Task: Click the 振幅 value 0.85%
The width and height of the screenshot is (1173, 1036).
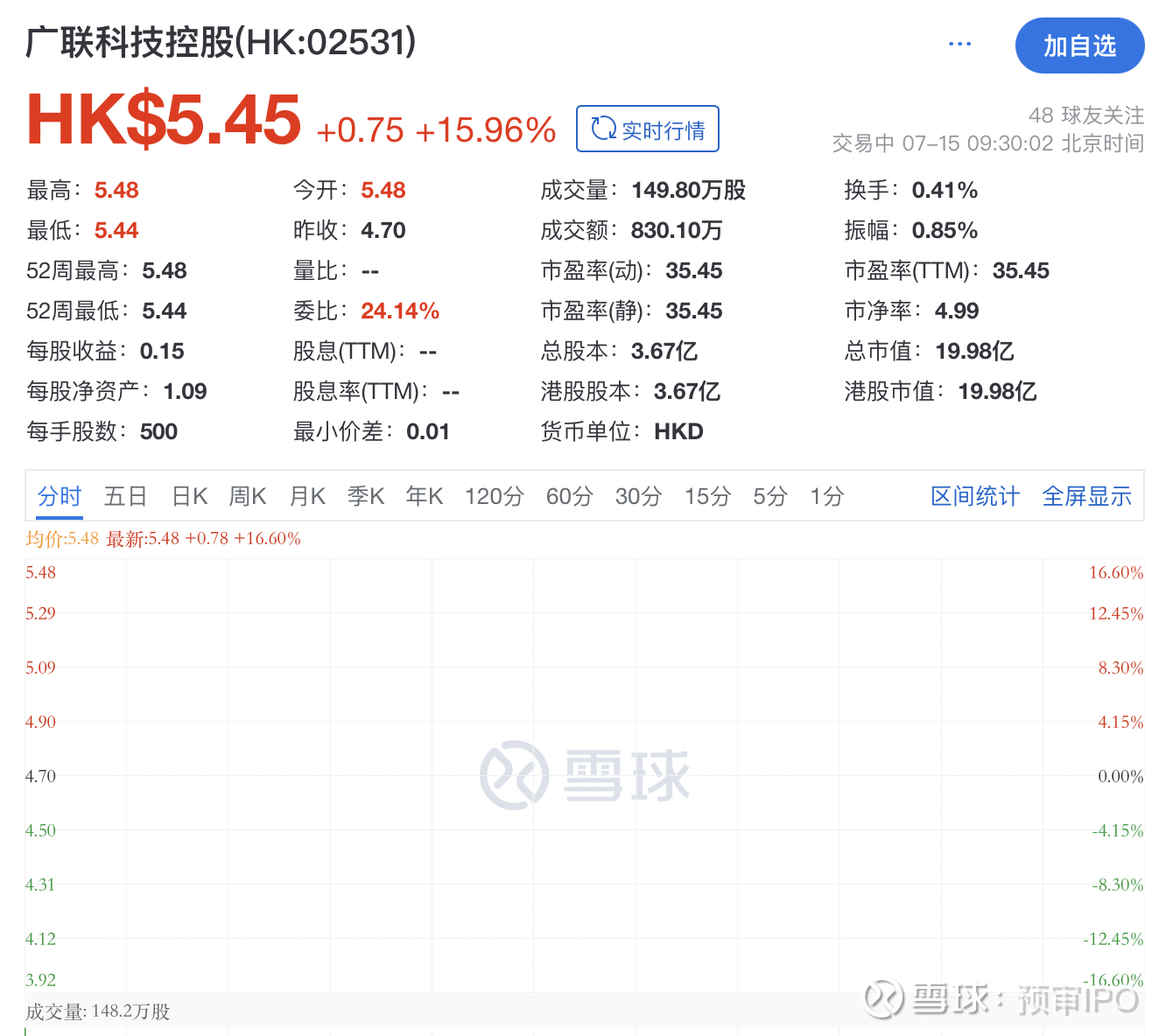Action: pos(945,230)
